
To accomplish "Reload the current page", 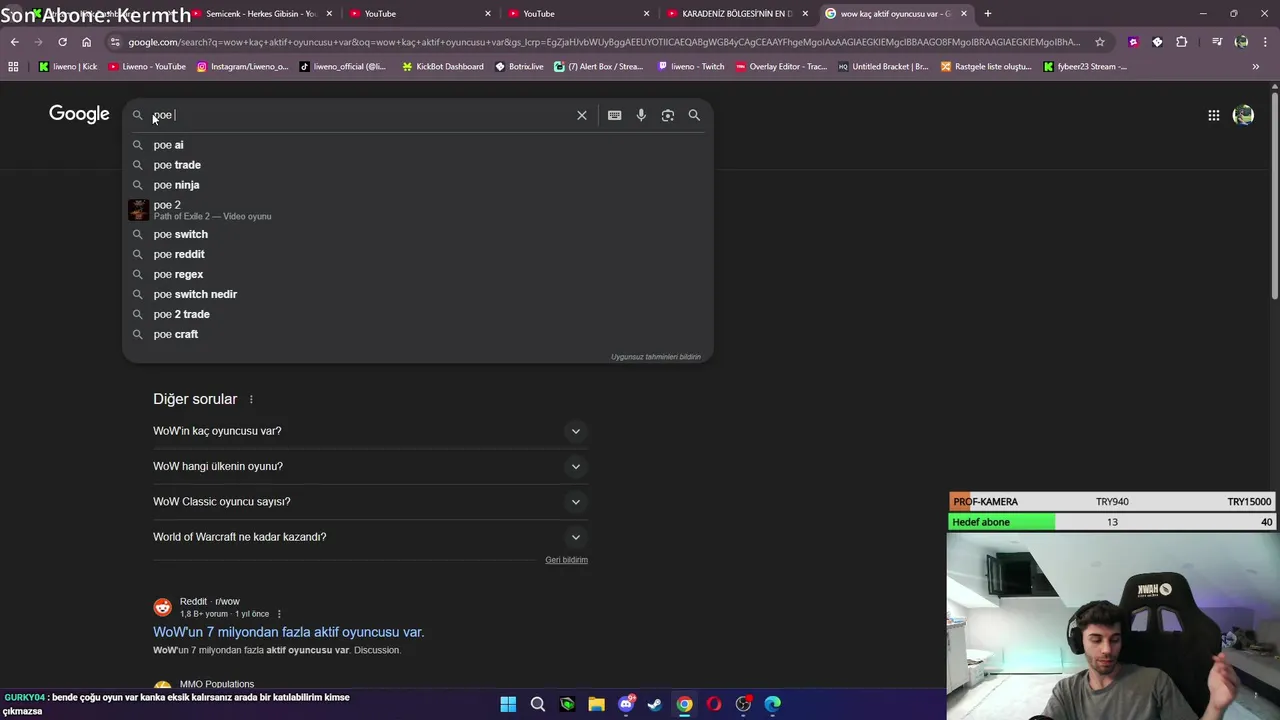I will point(62,42).
